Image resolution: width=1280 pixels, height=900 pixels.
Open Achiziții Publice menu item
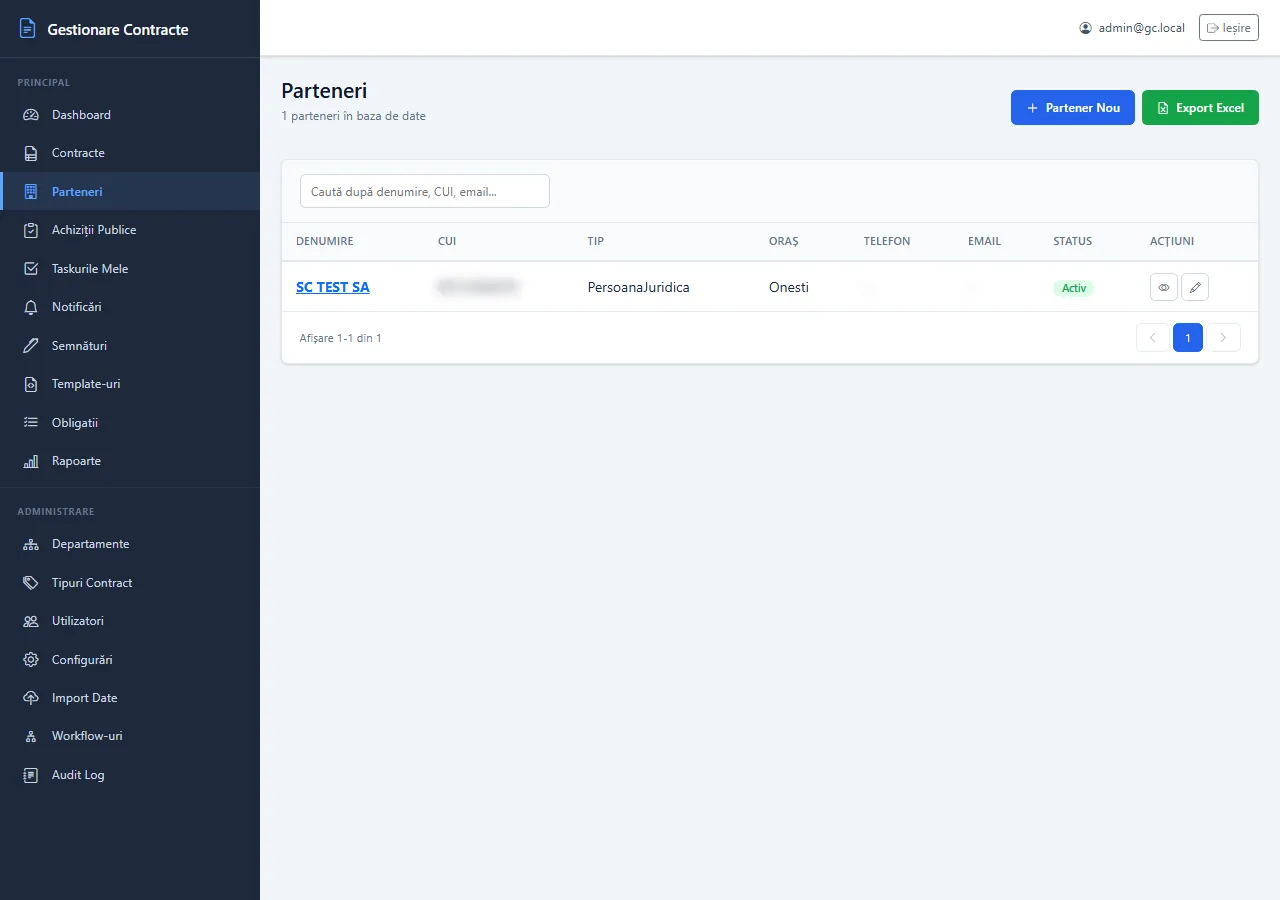tap(130, 230)
